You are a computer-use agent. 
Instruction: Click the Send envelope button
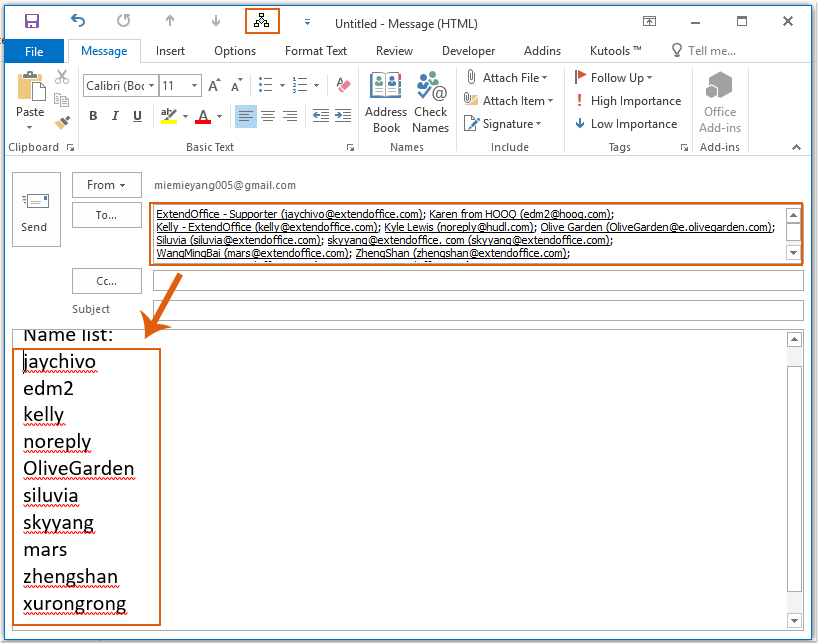[x=35, y=212]
